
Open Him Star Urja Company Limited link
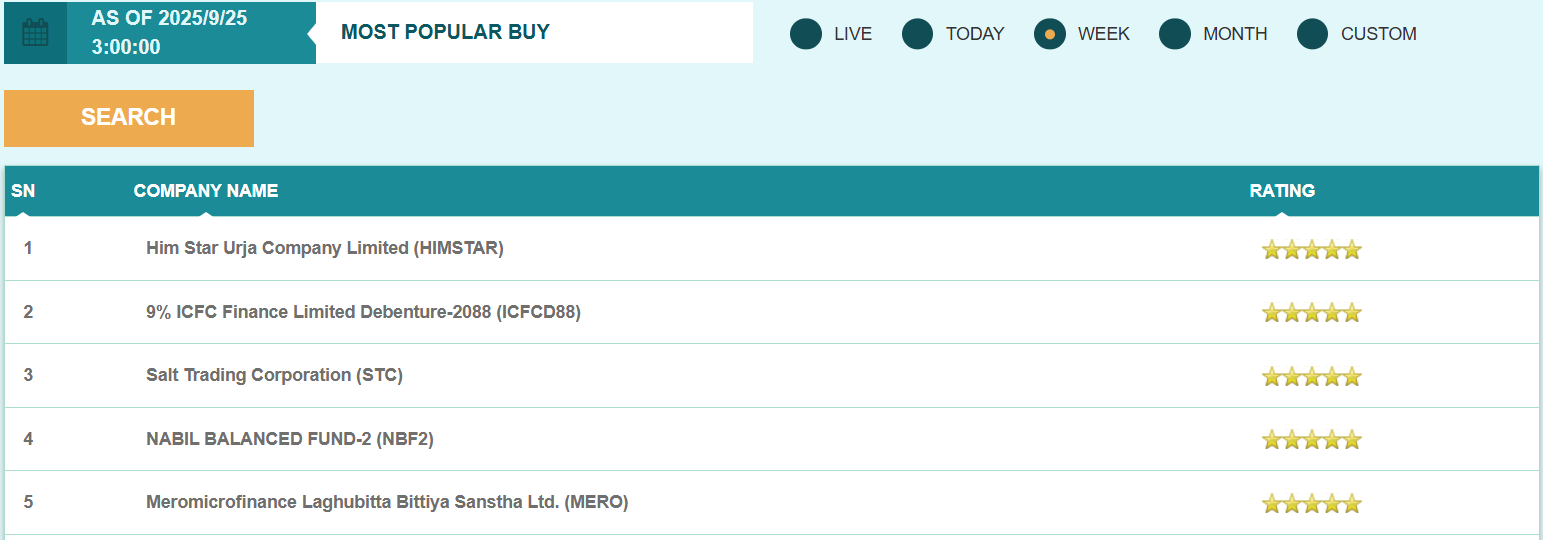coord(325,248)
